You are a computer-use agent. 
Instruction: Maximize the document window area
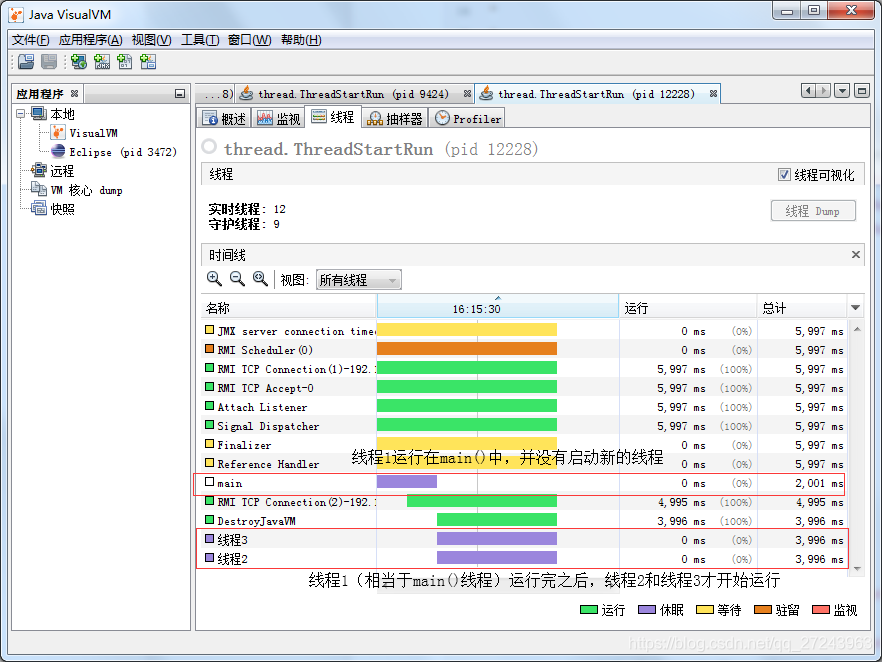[862, 91]
